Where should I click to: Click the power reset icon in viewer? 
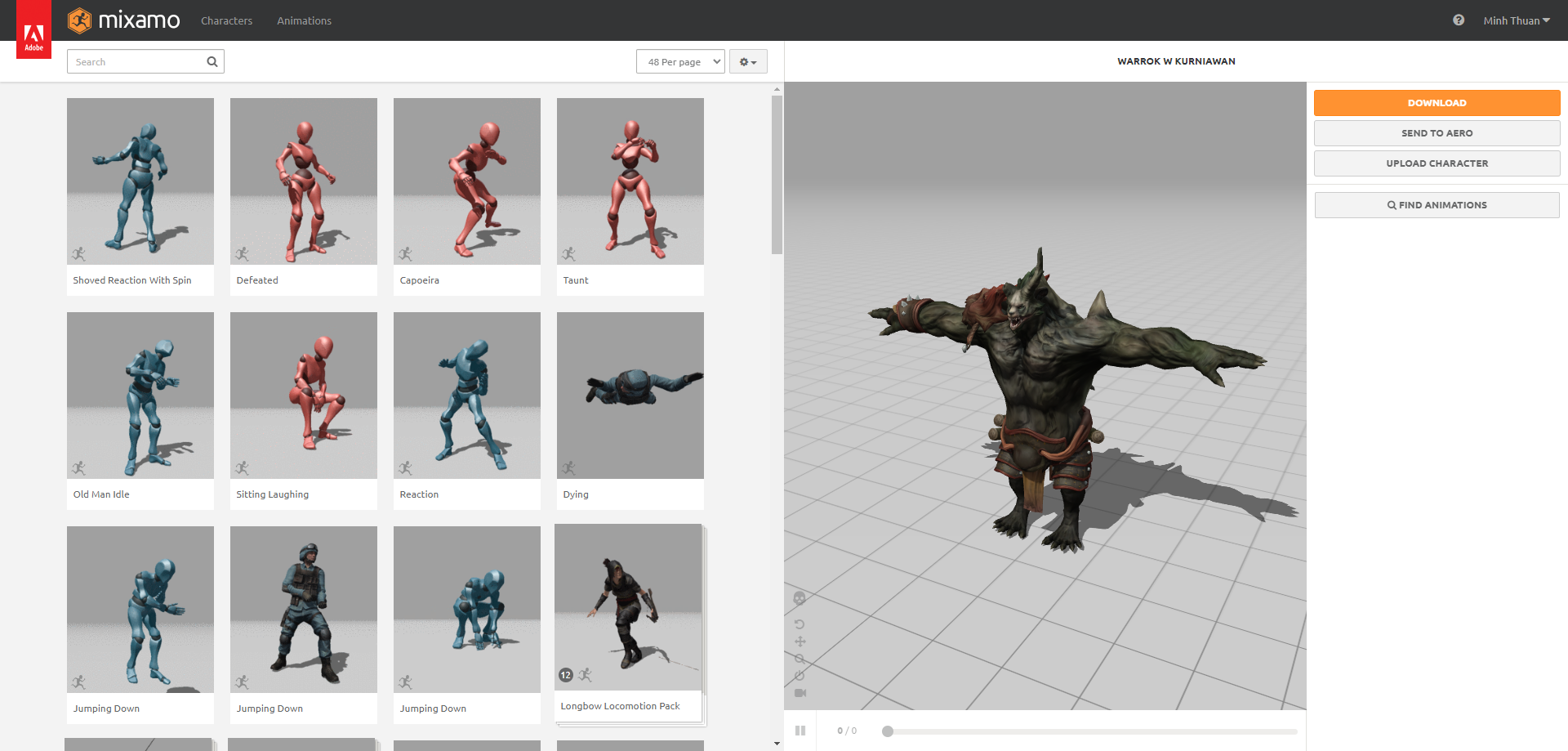pyautogui.click(x=800, y=676)
